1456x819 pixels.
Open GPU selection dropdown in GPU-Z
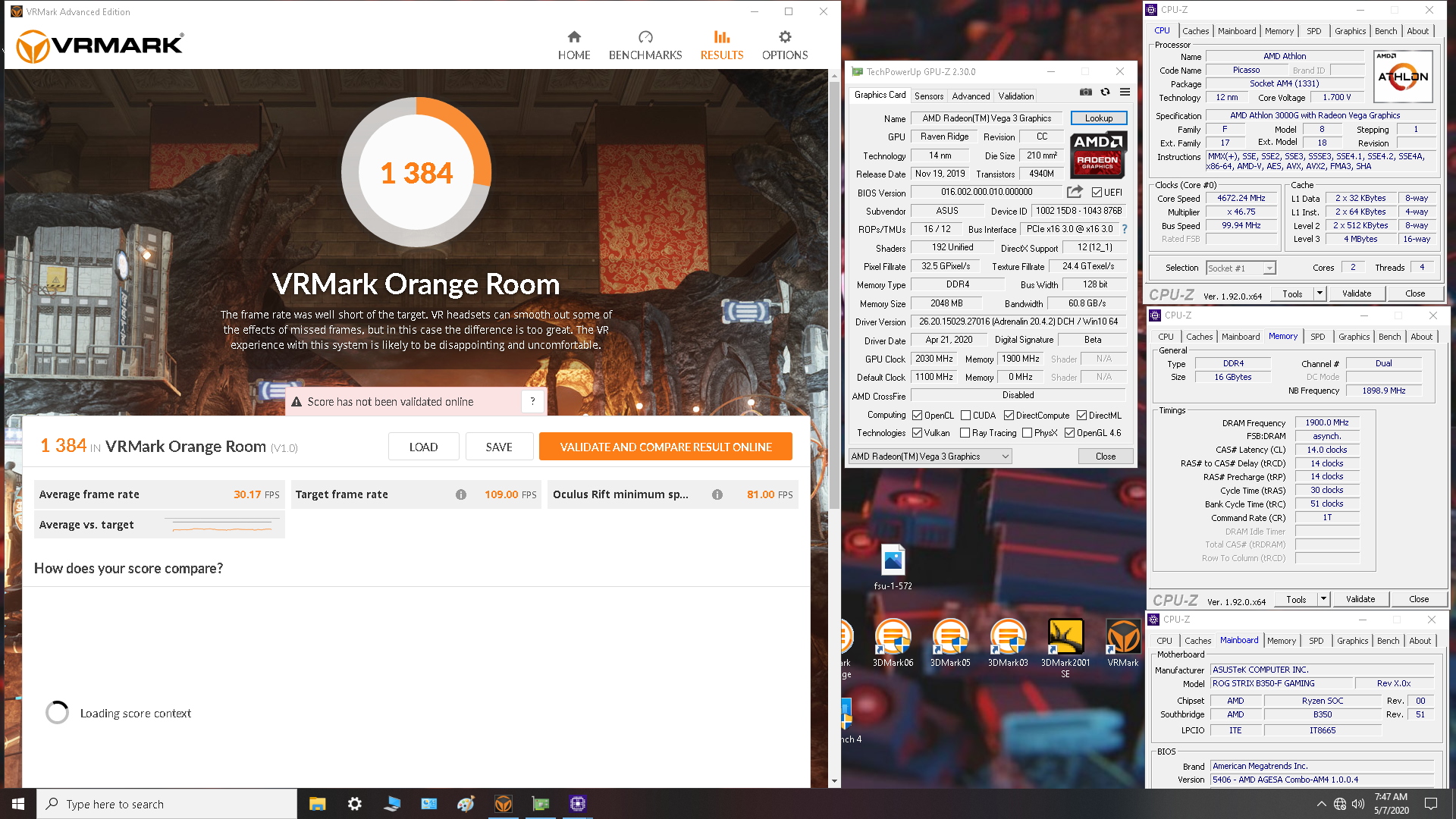click(x=930, y=457)
